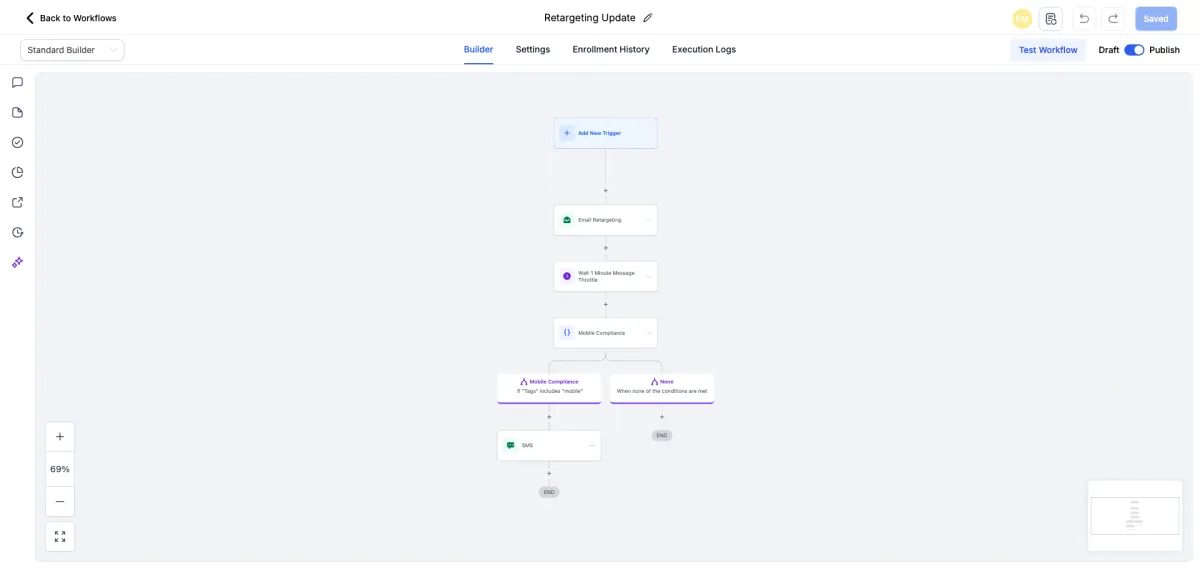Click the Test Workflow button
Image resolution: width=1200 pixels, height=569 pixels.
(1048, 50)
